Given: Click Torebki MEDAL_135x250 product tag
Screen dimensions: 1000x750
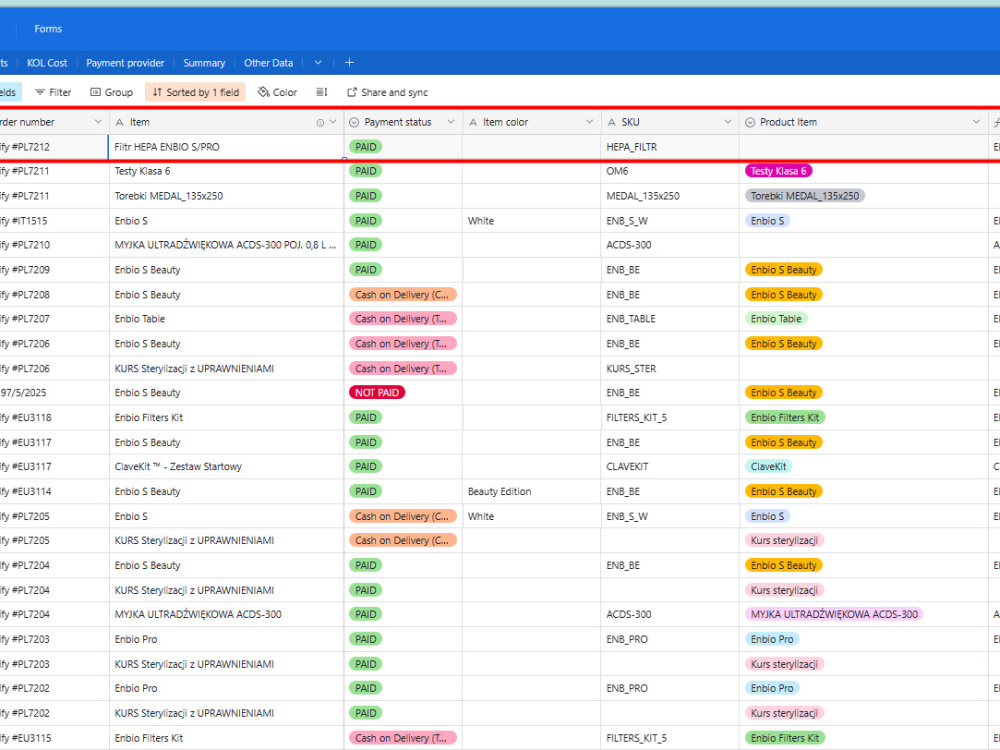Looking at the screenshot, I should [805, 196].
